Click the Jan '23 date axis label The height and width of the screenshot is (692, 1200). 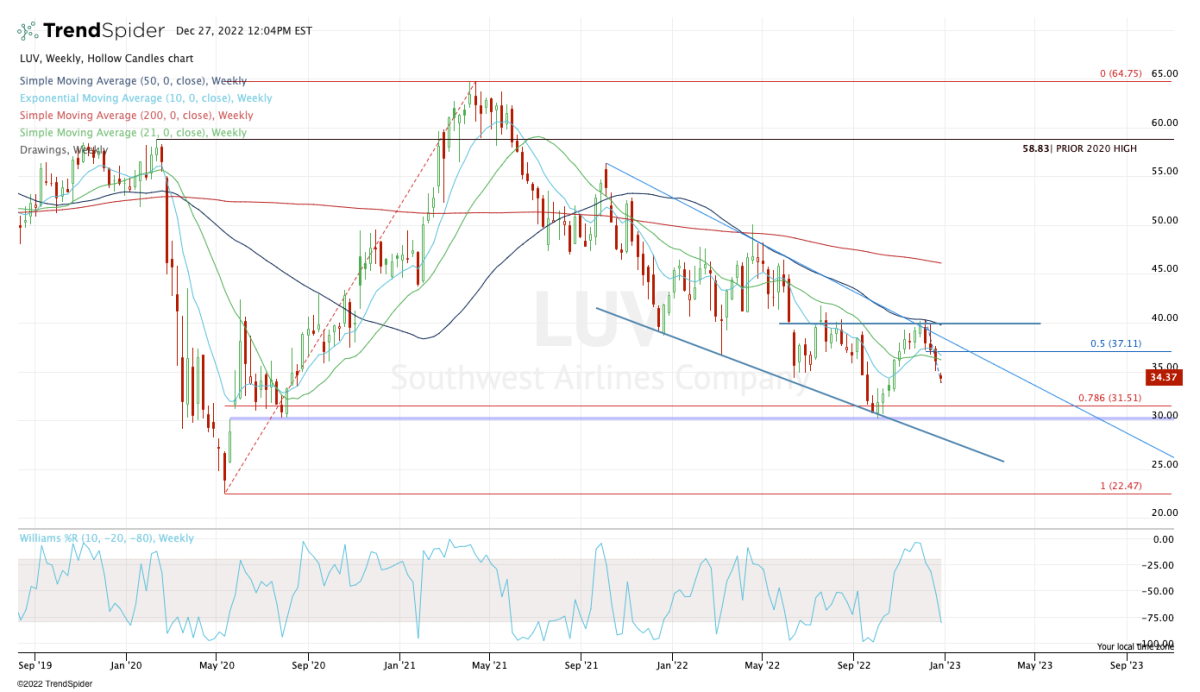pyautogui.click(x=945, y=664)
